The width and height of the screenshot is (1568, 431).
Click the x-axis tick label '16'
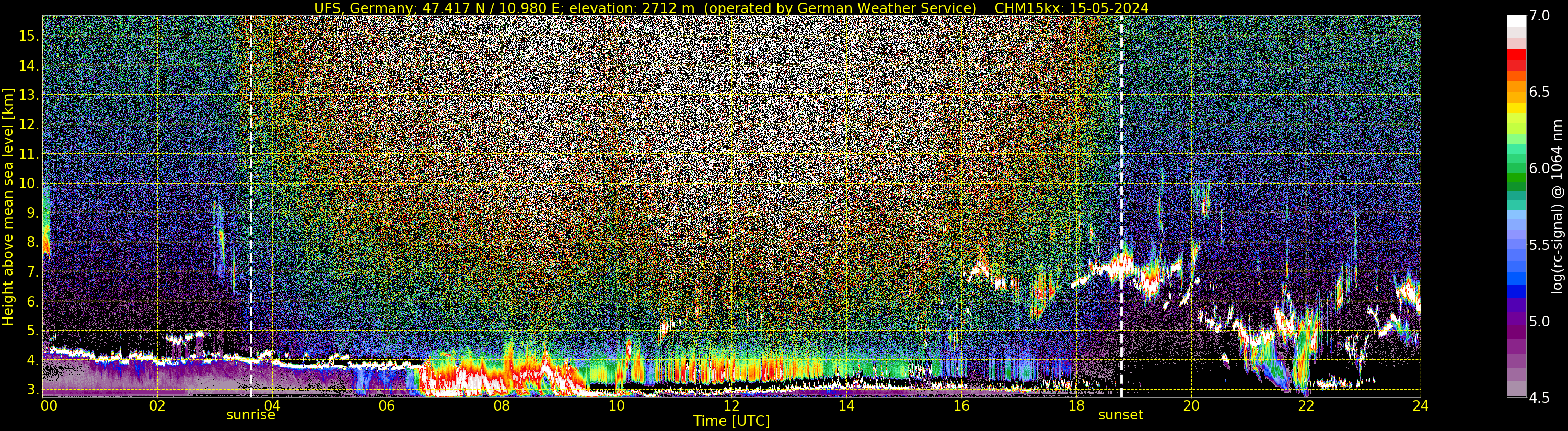pyautogui.click(x=961, y=406)
